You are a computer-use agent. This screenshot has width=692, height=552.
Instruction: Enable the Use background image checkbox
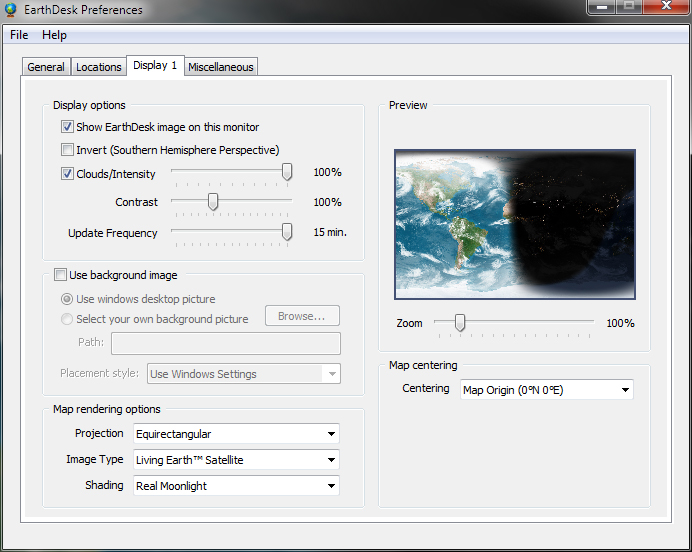pyautogui.click(x=60, y=275)
